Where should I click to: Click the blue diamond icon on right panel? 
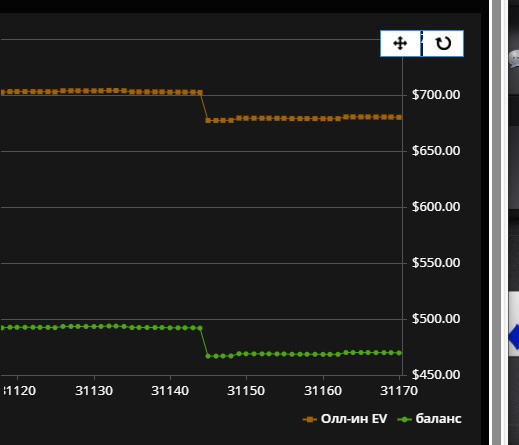click(x=514, y=337)
